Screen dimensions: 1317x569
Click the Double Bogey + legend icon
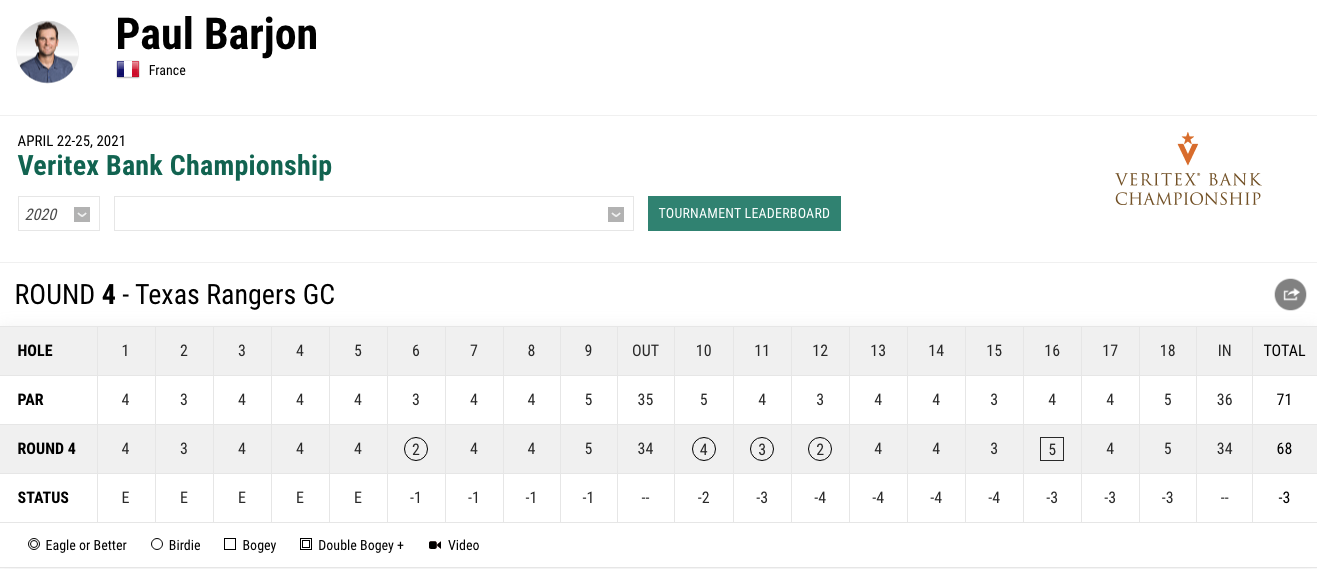pyautogui.click(x=305, y=545)
